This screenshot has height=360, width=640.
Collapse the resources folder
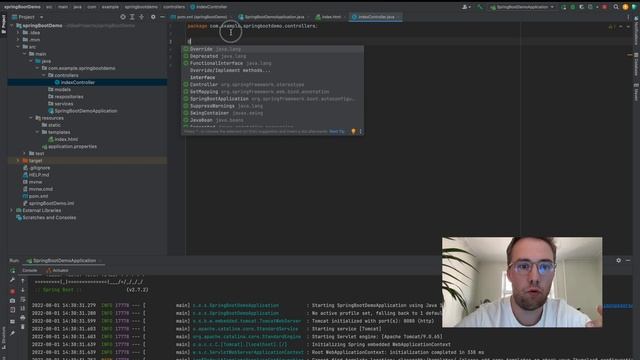[x=31, y=118]
